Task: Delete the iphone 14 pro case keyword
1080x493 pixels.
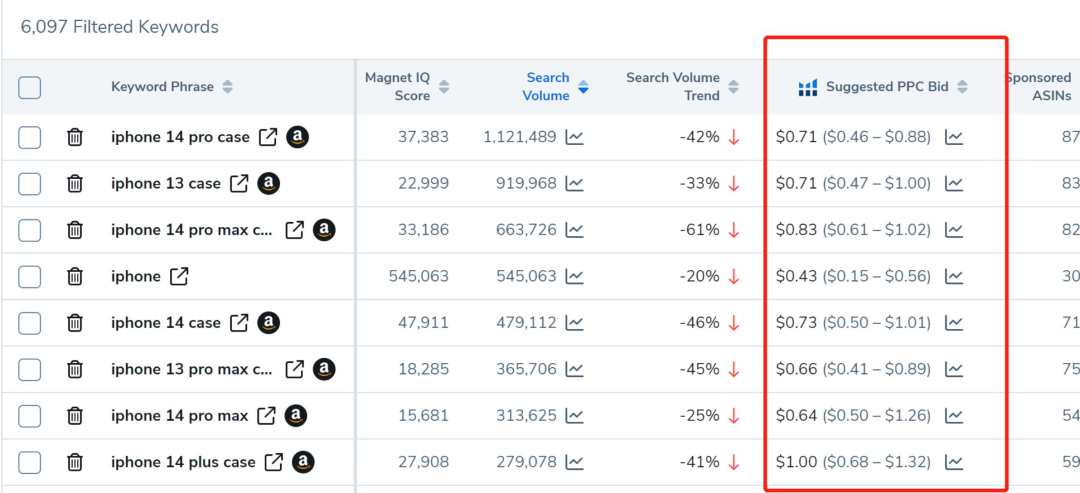Action: [x=74, y=137]
